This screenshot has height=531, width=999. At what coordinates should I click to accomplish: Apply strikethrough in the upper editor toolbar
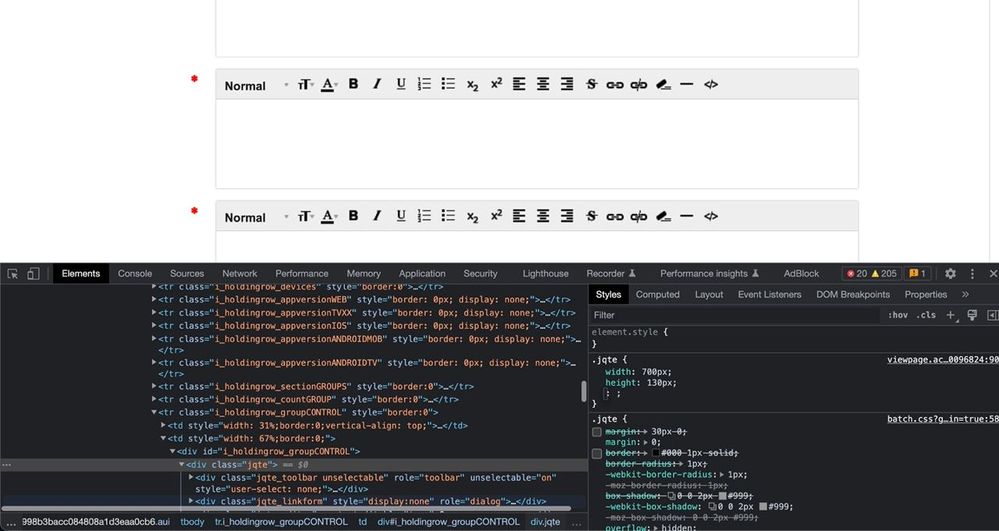[591, 84]
